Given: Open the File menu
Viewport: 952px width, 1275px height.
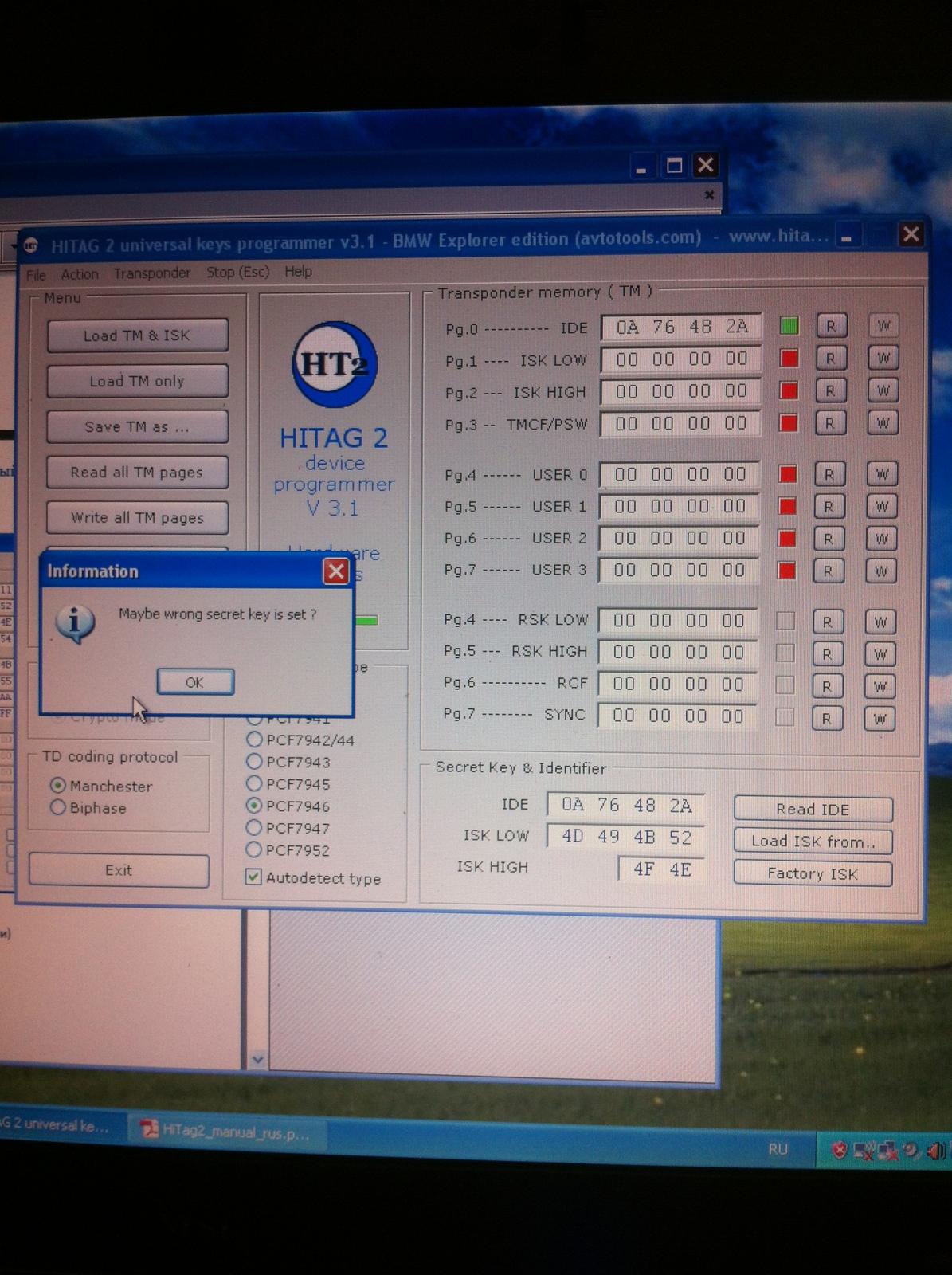Looking at the screenshot, I should (x=36, y=275).
